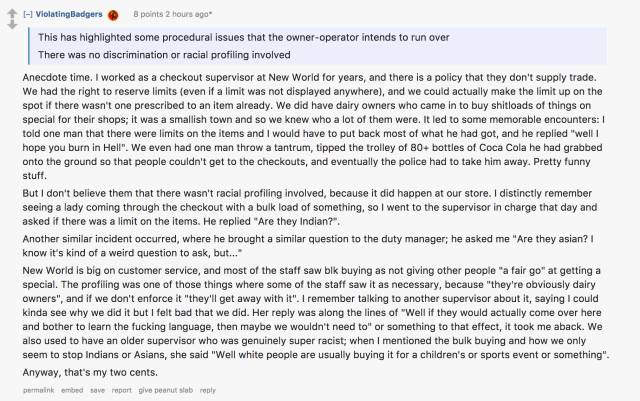Collapse the comment using the [–] toggle
Viewport: 640px width, 401px height.
click(x=28, y=14)
